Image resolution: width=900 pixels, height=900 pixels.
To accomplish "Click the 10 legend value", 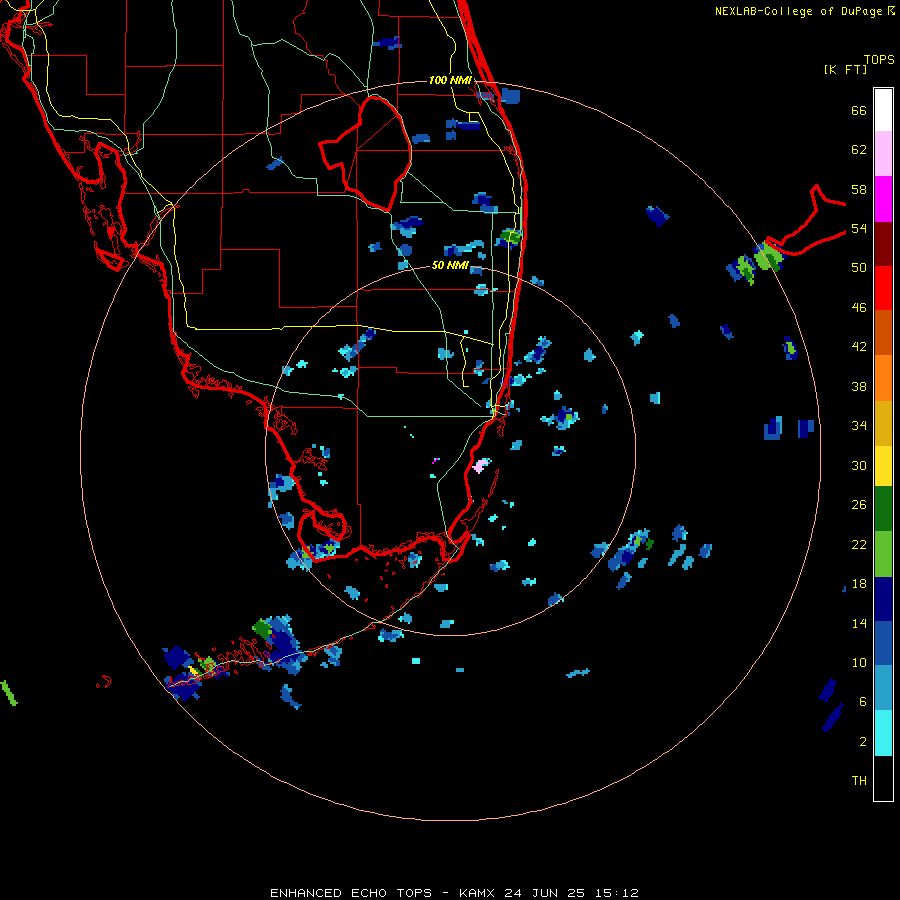I will (859, 662).
